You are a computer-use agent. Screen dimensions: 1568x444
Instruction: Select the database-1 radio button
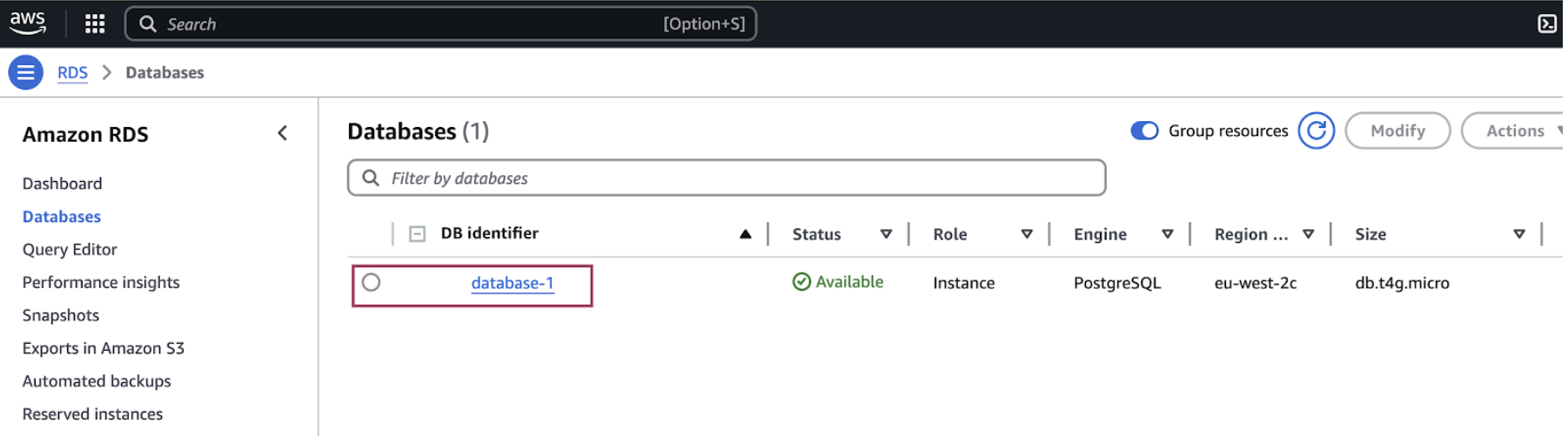tap(372, 282)
